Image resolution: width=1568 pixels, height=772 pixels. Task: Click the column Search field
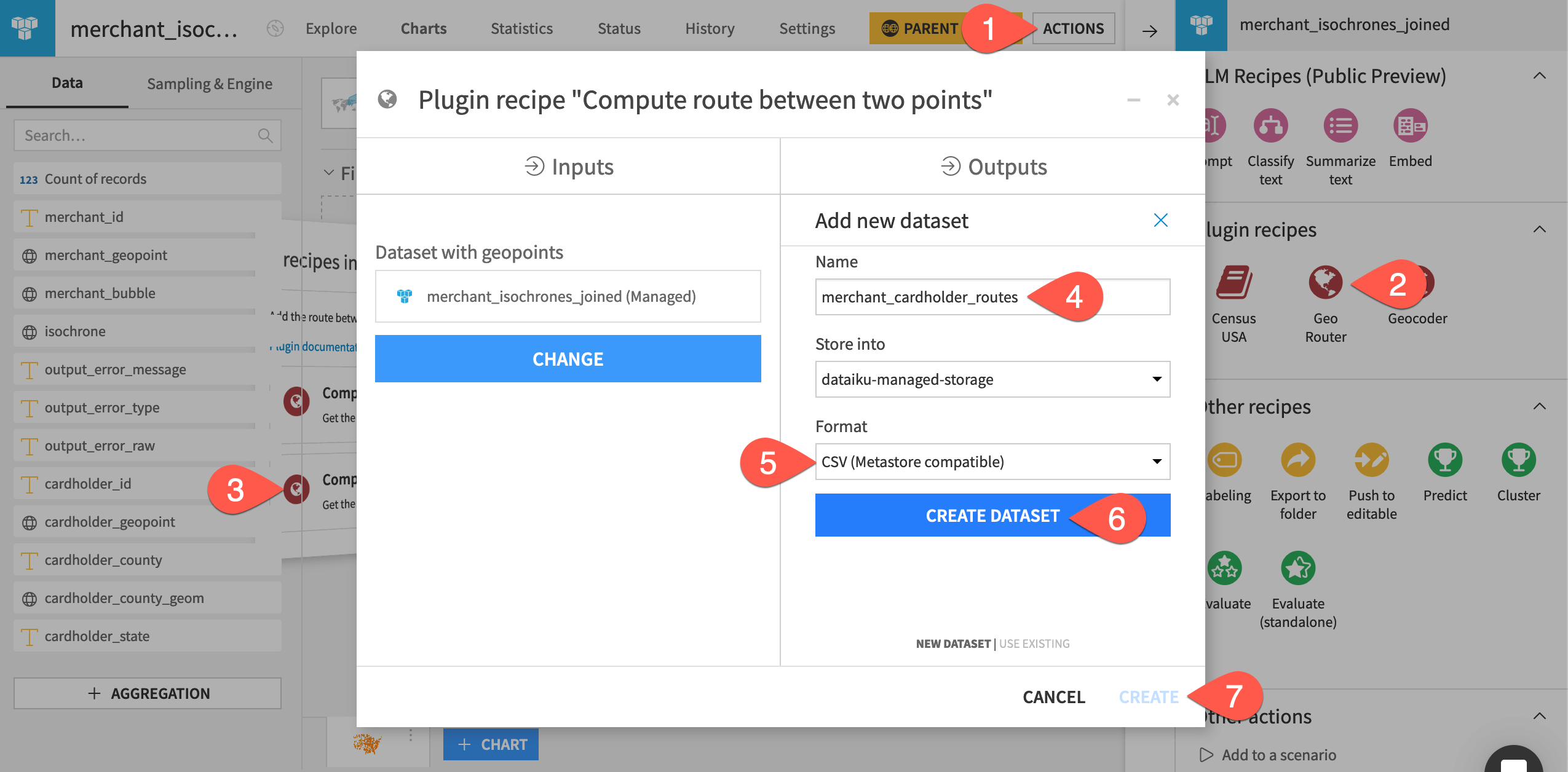(148, 135)
